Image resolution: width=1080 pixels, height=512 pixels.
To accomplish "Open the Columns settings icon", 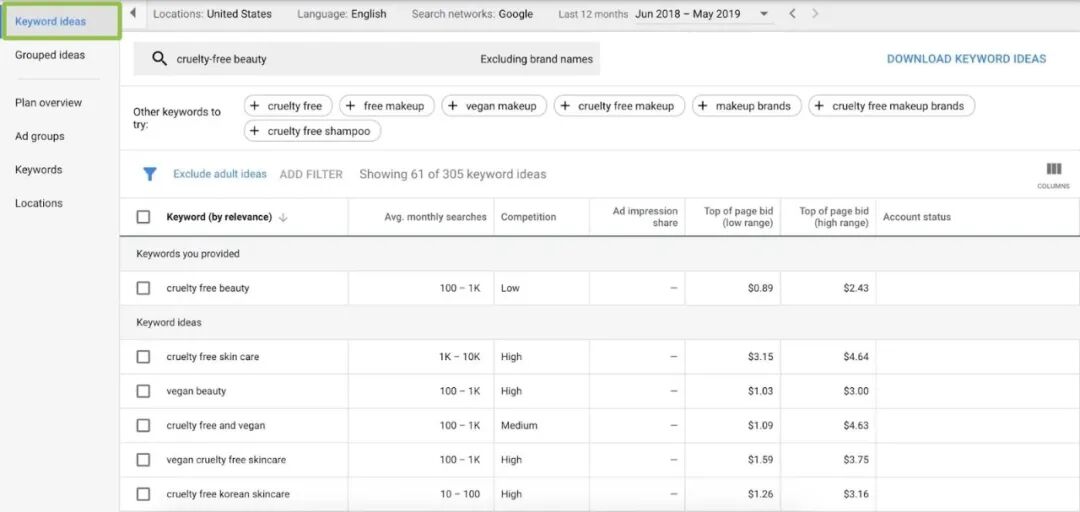I will 1053,170.
